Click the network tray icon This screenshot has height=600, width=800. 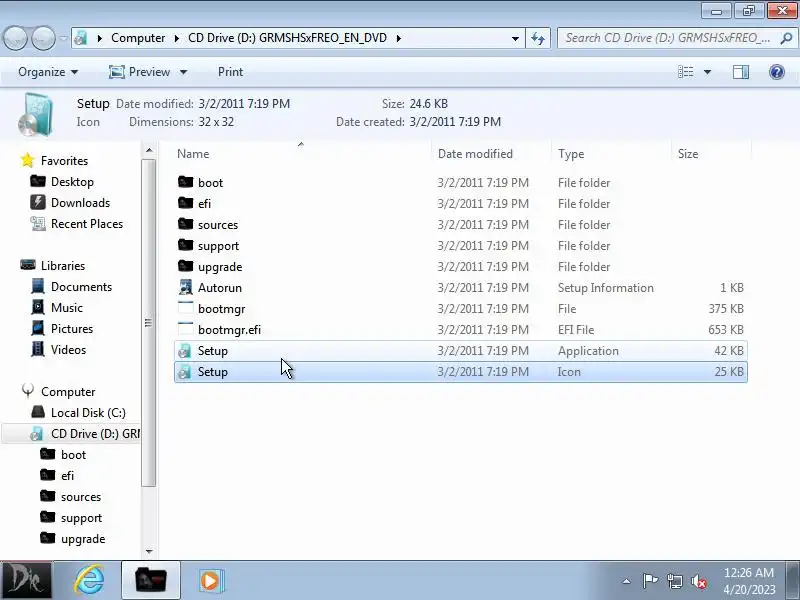(674, 581)
